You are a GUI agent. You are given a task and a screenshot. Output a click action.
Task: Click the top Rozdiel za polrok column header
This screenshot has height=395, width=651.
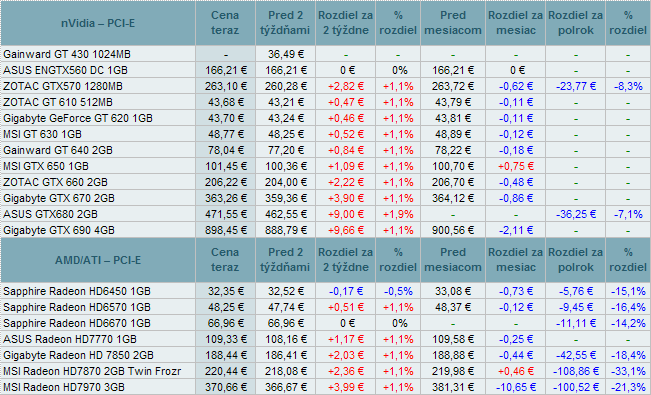pyautogui.click(x=575, y=23)
